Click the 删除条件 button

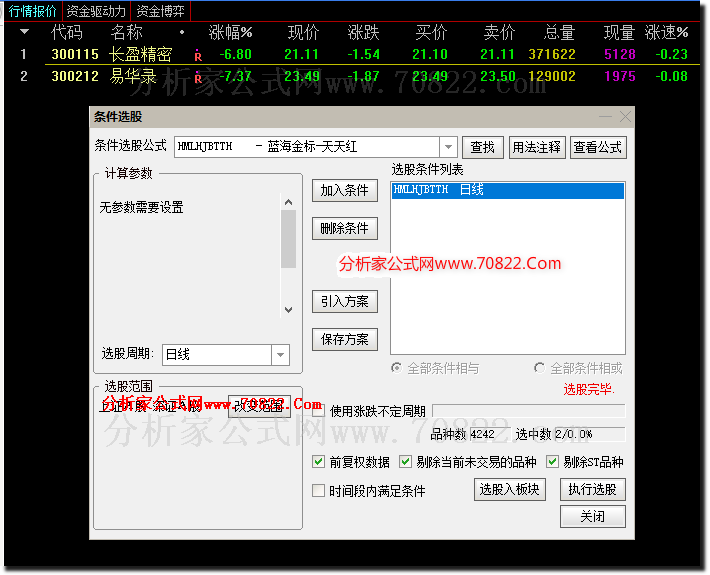coord(345,228)
